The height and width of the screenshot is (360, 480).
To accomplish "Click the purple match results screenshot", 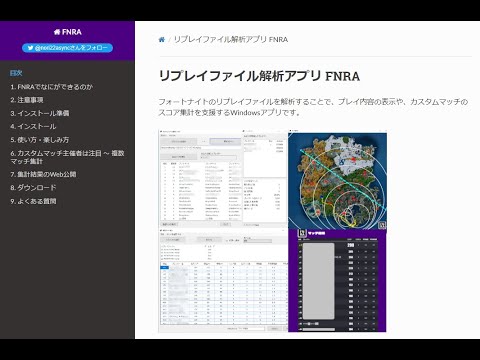I will pyautogui.click(x=337, y=280).
